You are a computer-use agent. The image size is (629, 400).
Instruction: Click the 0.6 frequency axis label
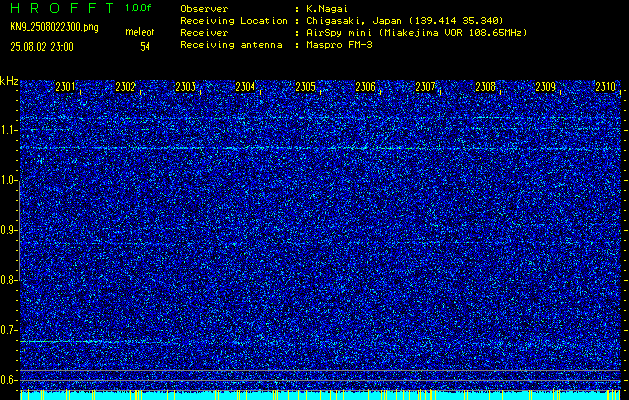click(x=9, y=380)
